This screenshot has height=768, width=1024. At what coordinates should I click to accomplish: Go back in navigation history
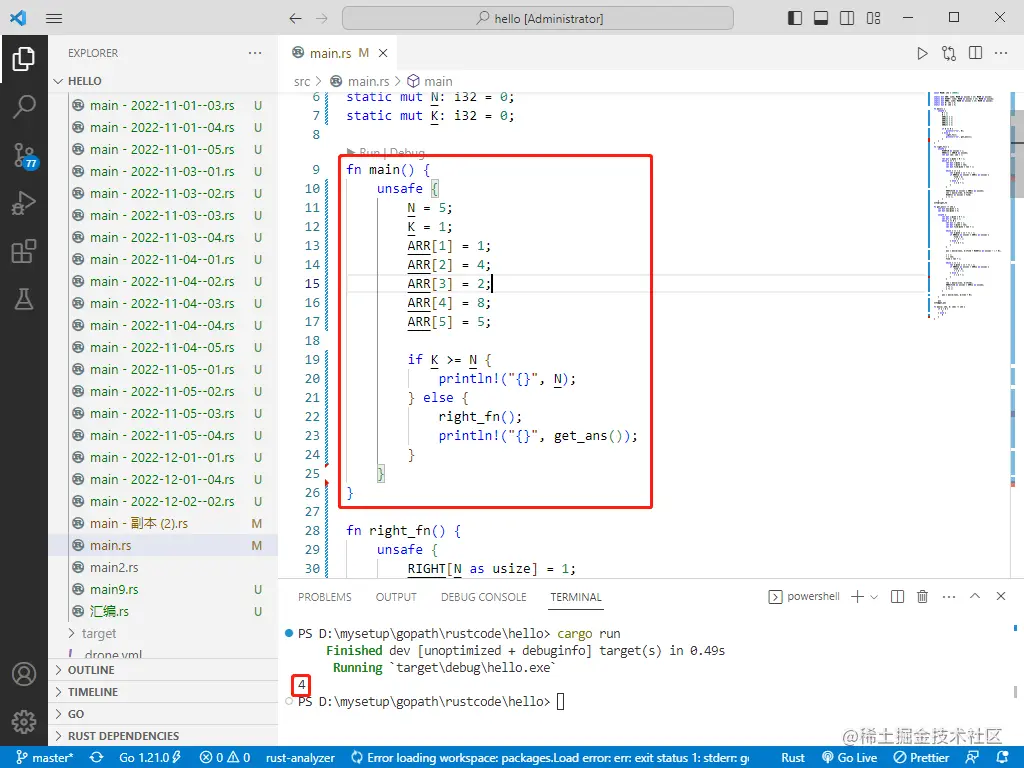pos(295,18)
